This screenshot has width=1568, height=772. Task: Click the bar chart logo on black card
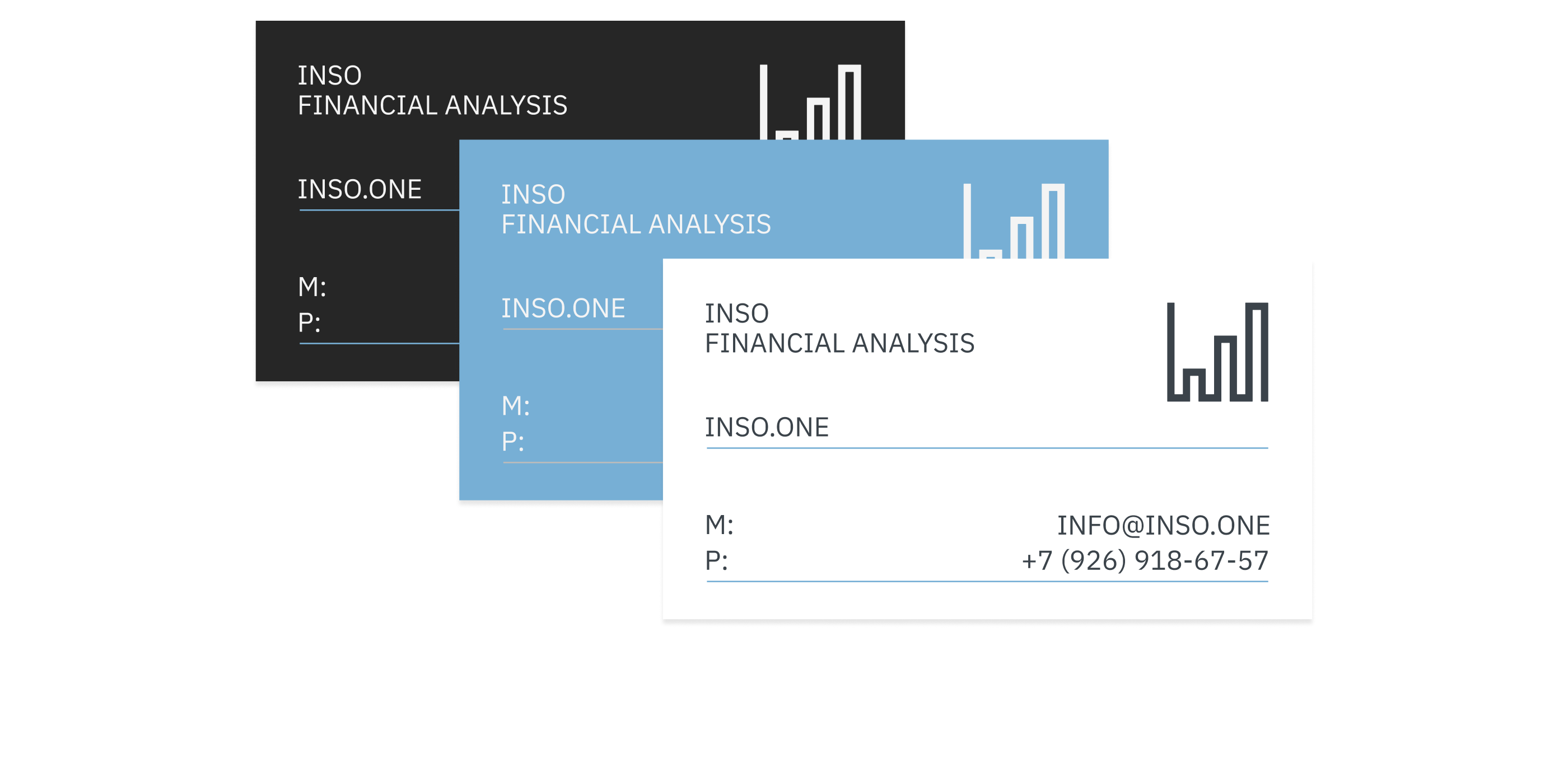pos(810,102)
